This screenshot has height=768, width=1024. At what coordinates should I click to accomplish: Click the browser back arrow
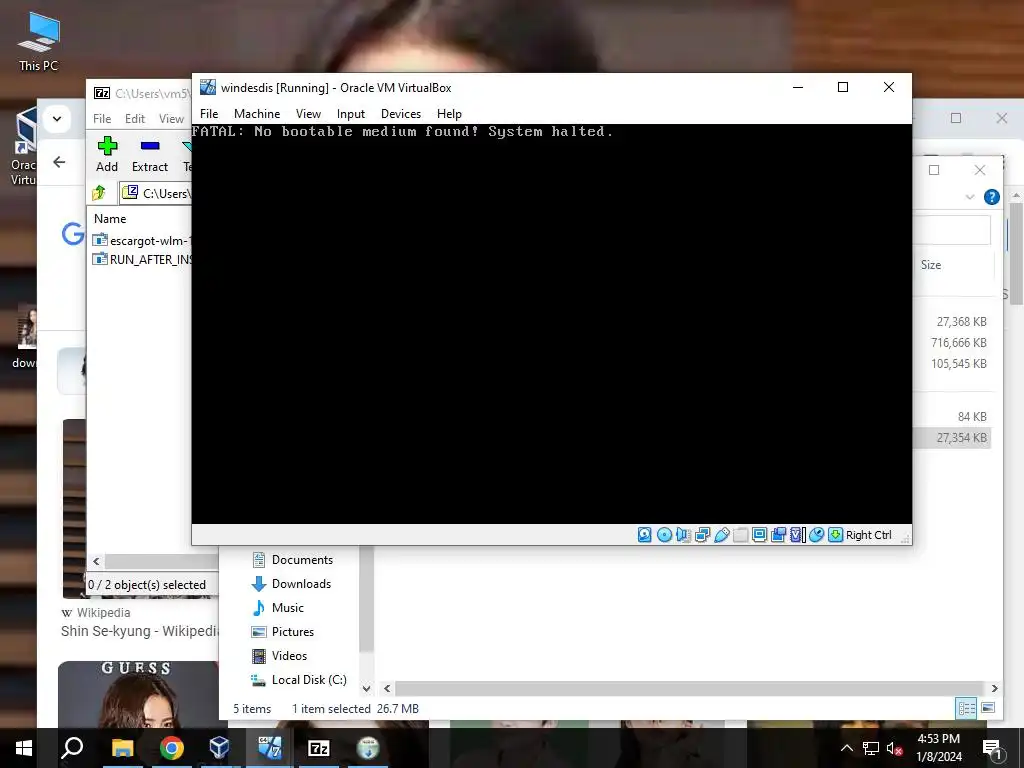pyautogui.click(x=59, y=162)
